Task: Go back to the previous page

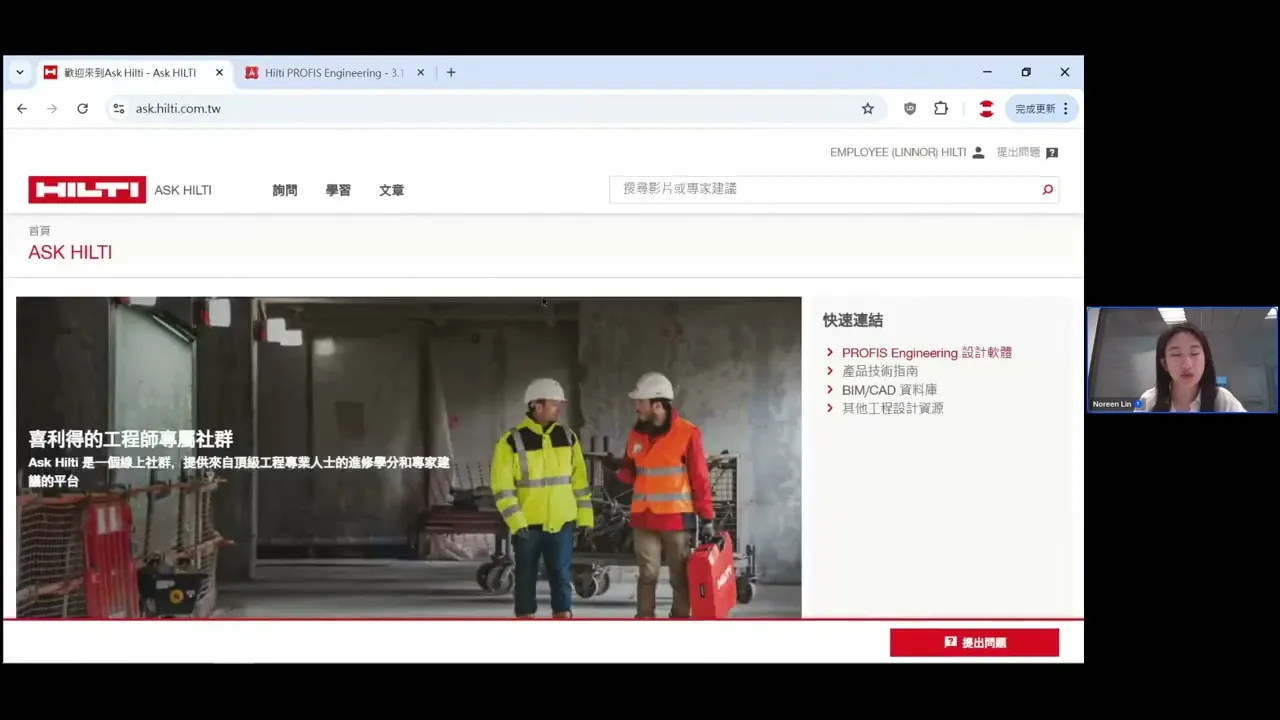Action: 22,108
